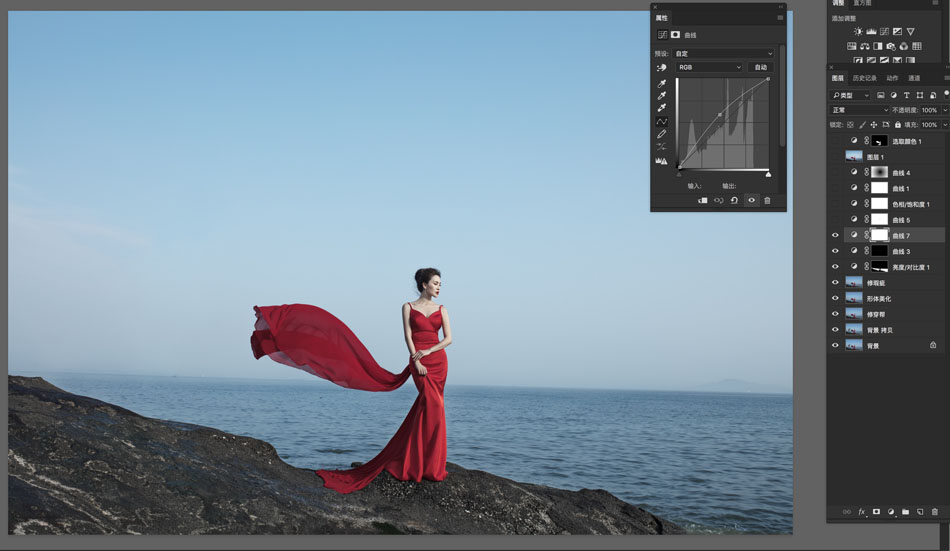Click the midpoint control point on the curve

(720, 114)
